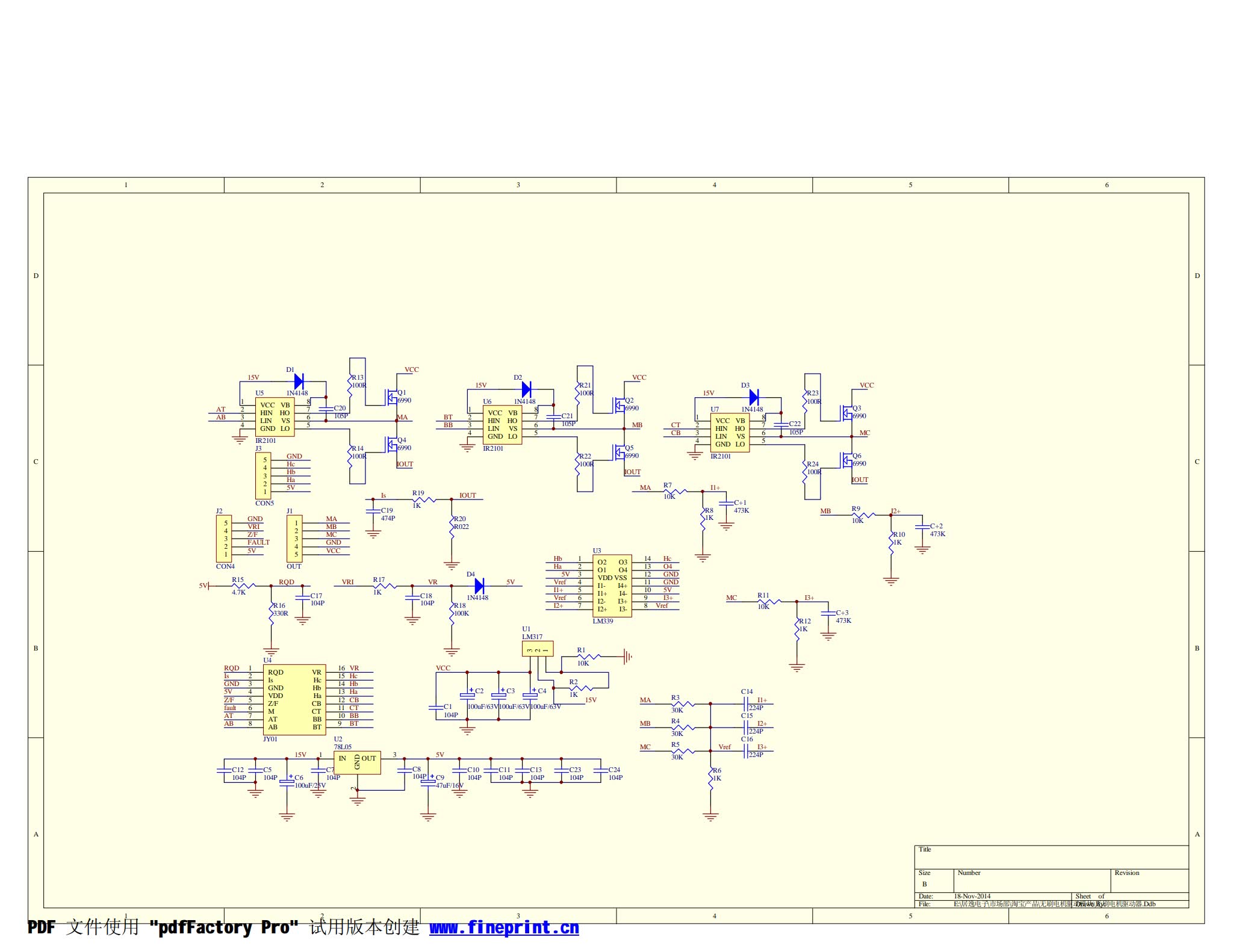Click the R20 R022 shunt resistor
This screenshot has height=952, width=1233.
pos(452,527)
